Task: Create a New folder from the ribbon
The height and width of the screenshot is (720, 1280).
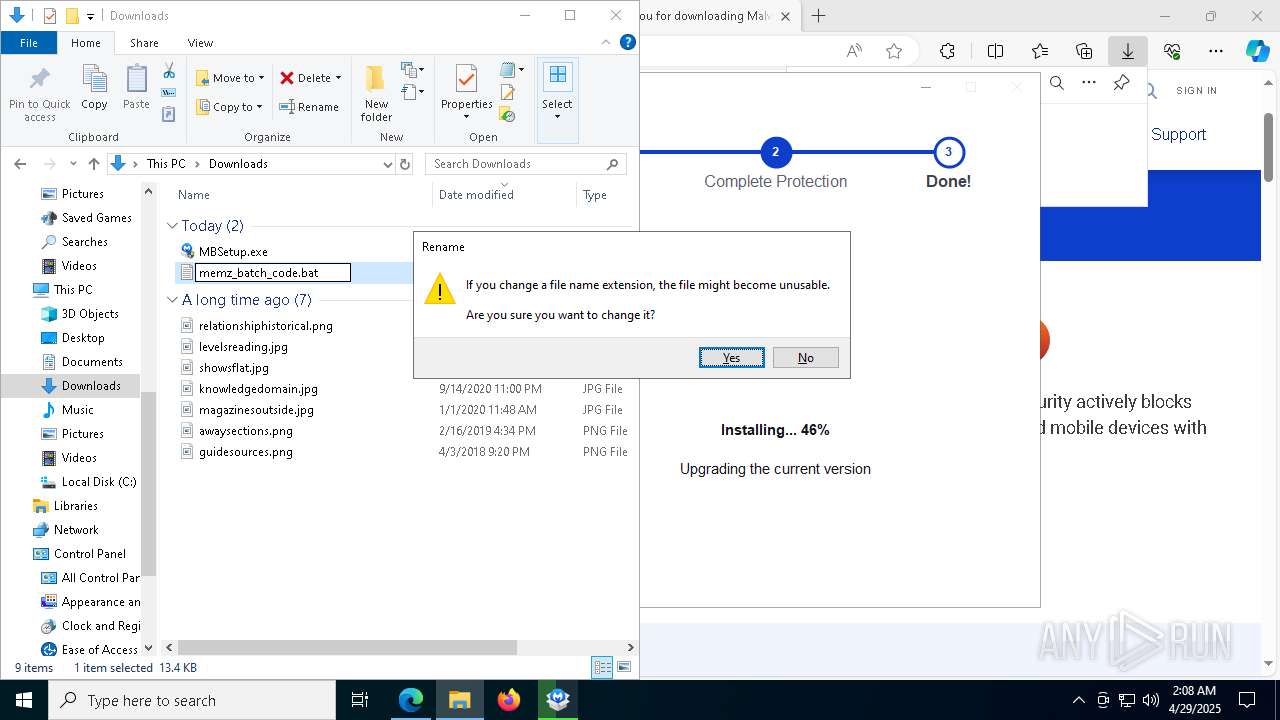Action: [x=376, y=94]
